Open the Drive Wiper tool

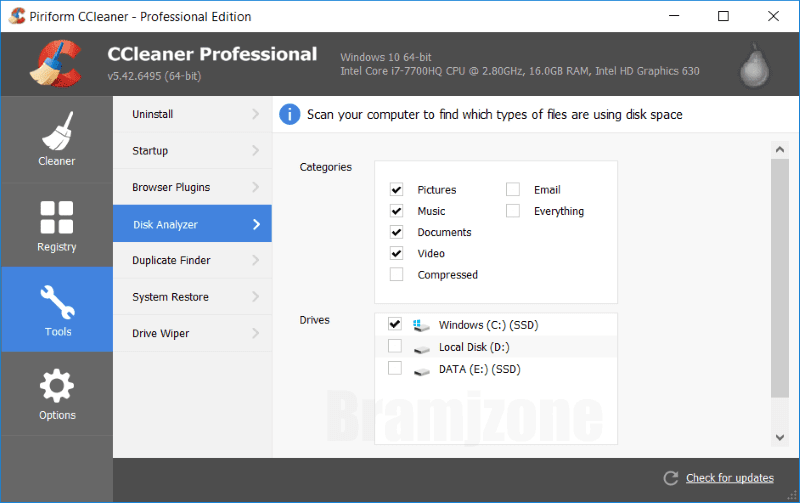(x=192, y=333)
